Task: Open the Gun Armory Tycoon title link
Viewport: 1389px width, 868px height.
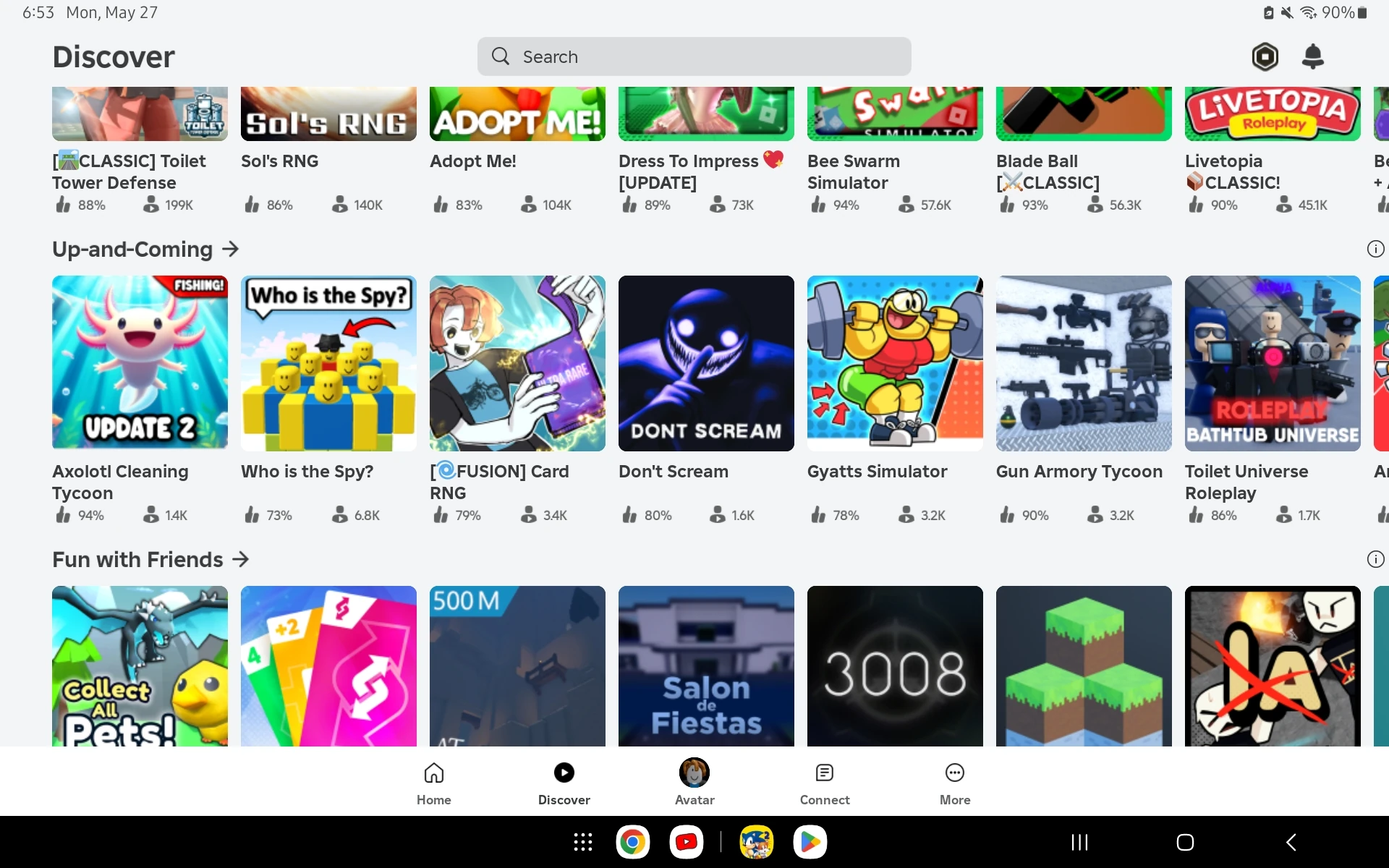Action: 1079,472
